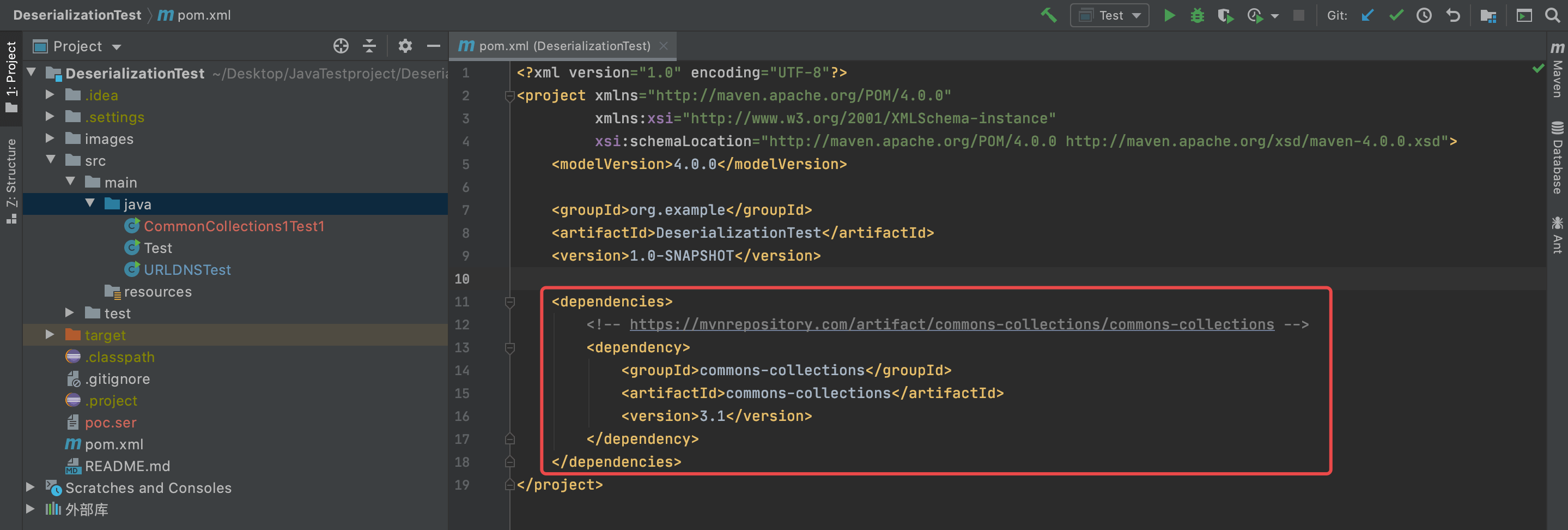
Task: Click the Stop button square
Action: [x=1298, y=15]
